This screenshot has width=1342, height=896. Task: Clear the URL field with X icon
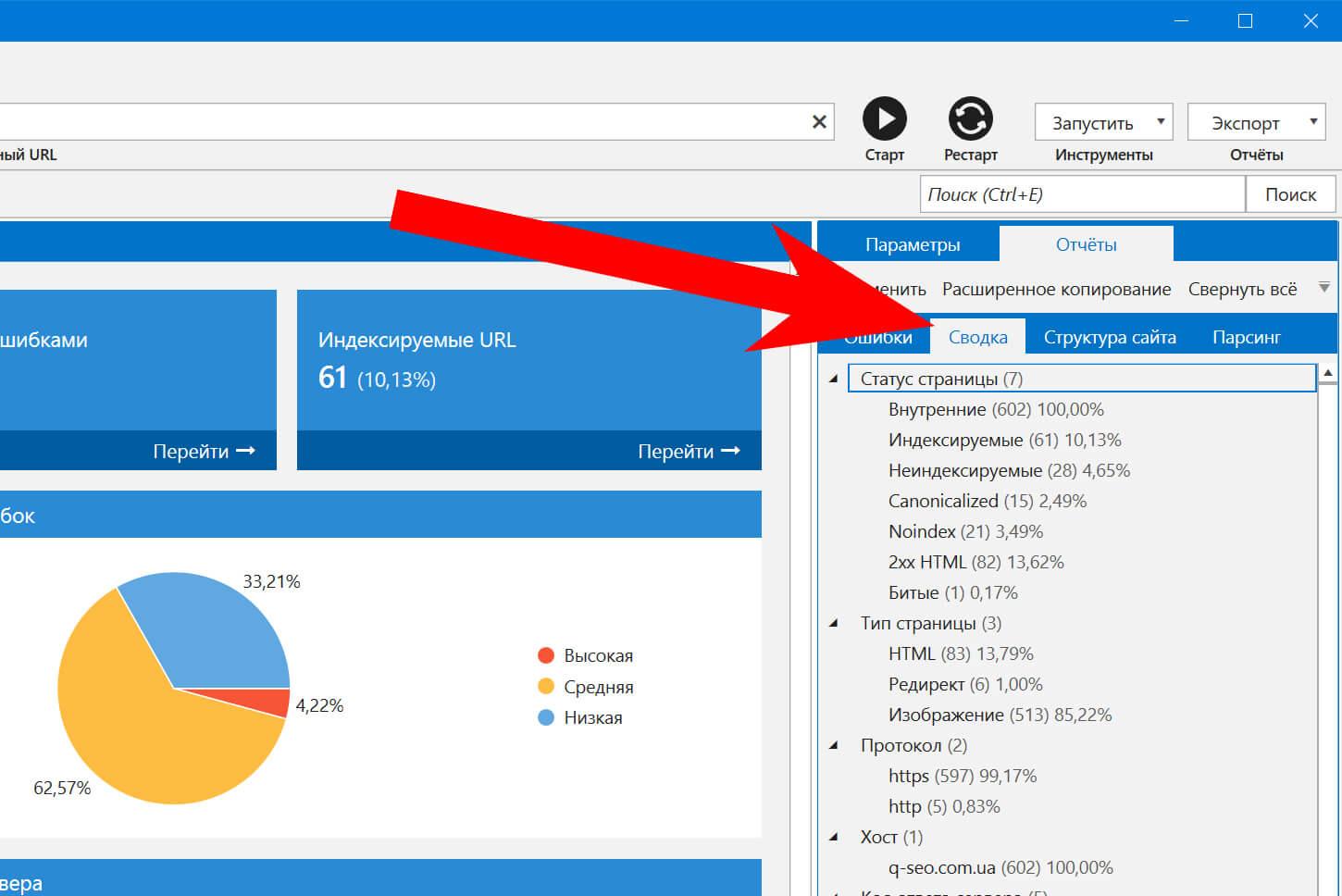[819, 122]
